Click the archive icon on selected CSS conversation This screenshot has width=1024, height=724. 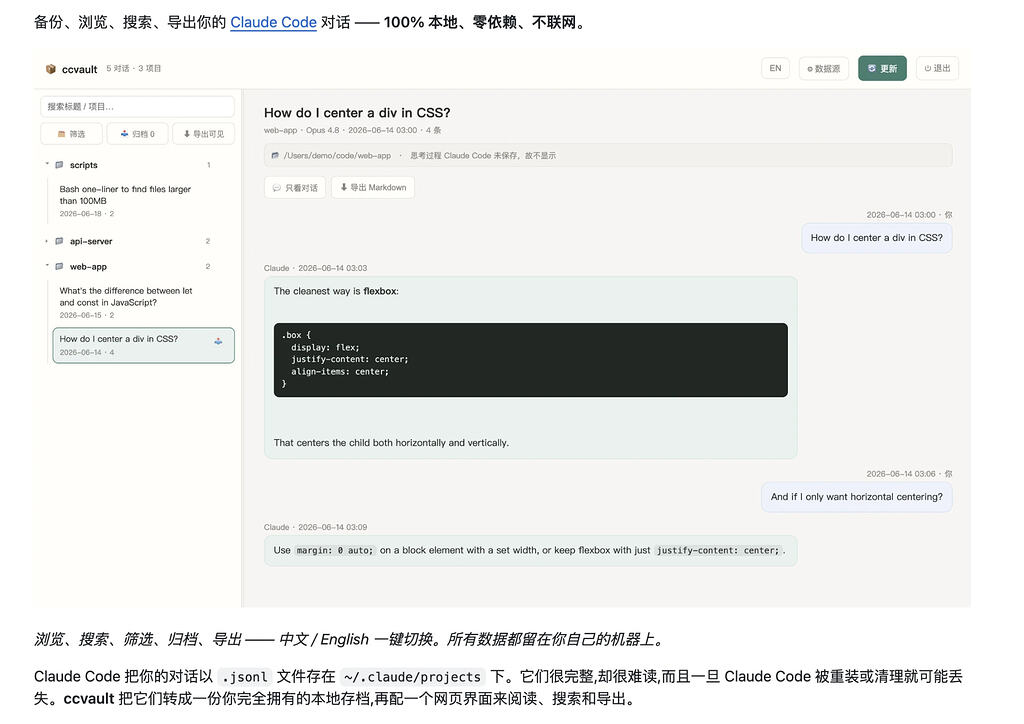pos(218,341)
